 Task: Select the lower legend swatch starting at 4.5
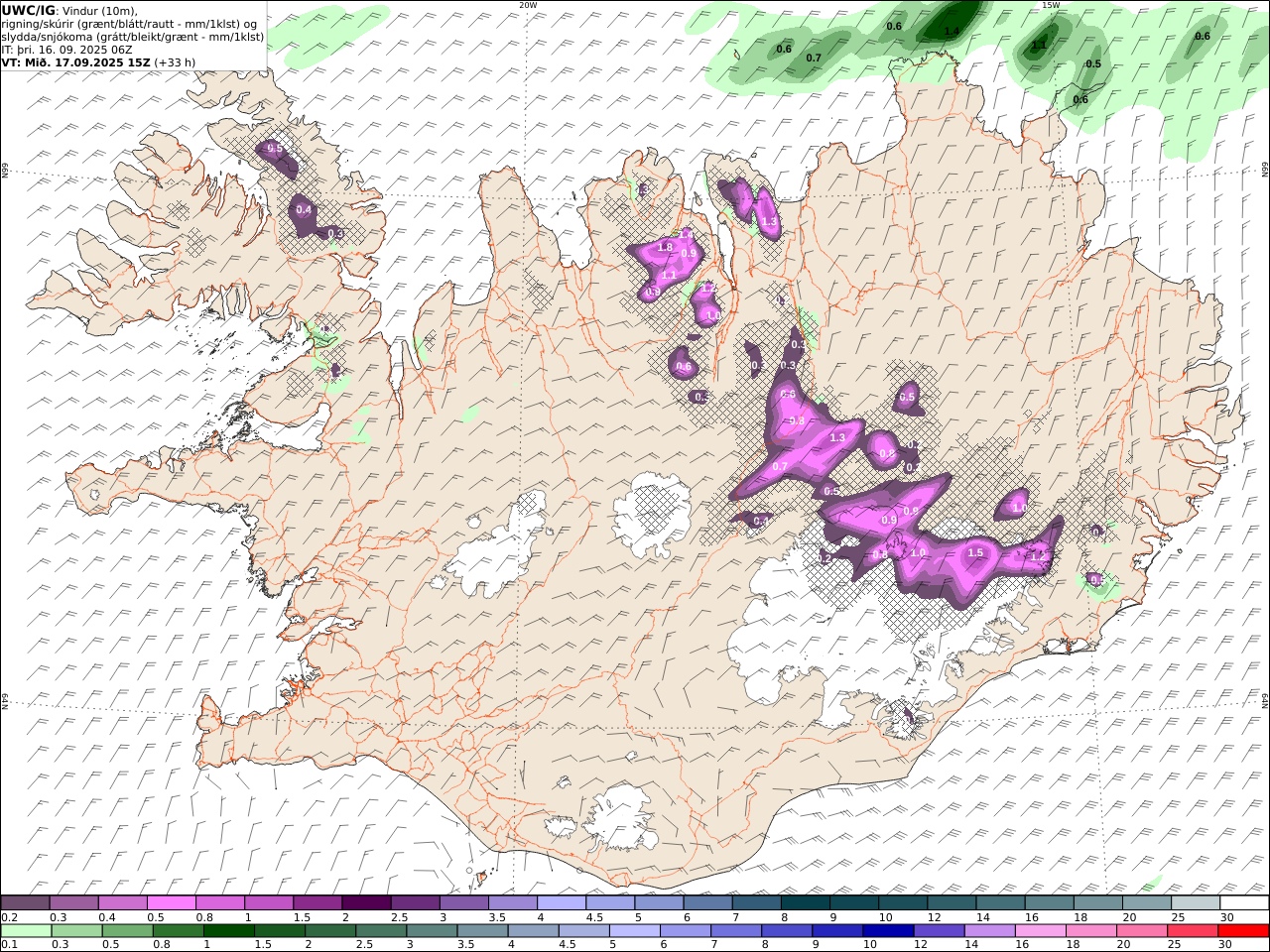click(x=583, y=931)
